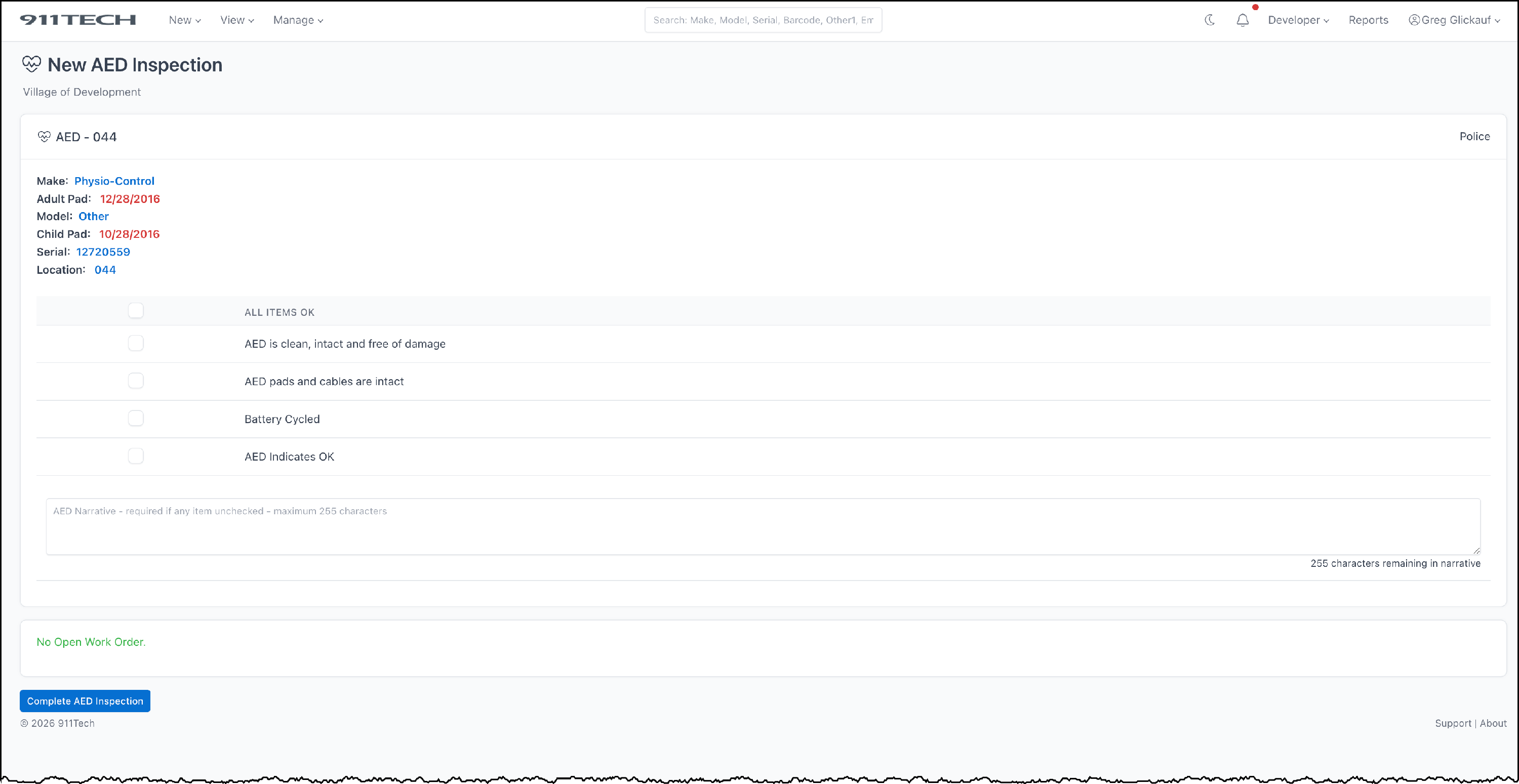Viewport: 1519px width, 784px height.
Task: Click heartbeat icon beside New AED Inspection
Action: [x=31, y=64]
